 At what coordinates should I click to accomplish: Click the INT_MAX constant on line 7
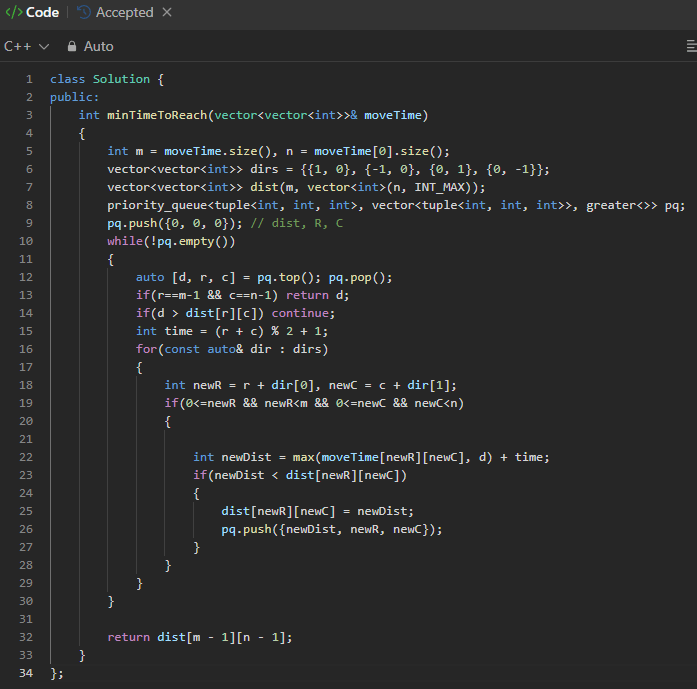(442, 187)
